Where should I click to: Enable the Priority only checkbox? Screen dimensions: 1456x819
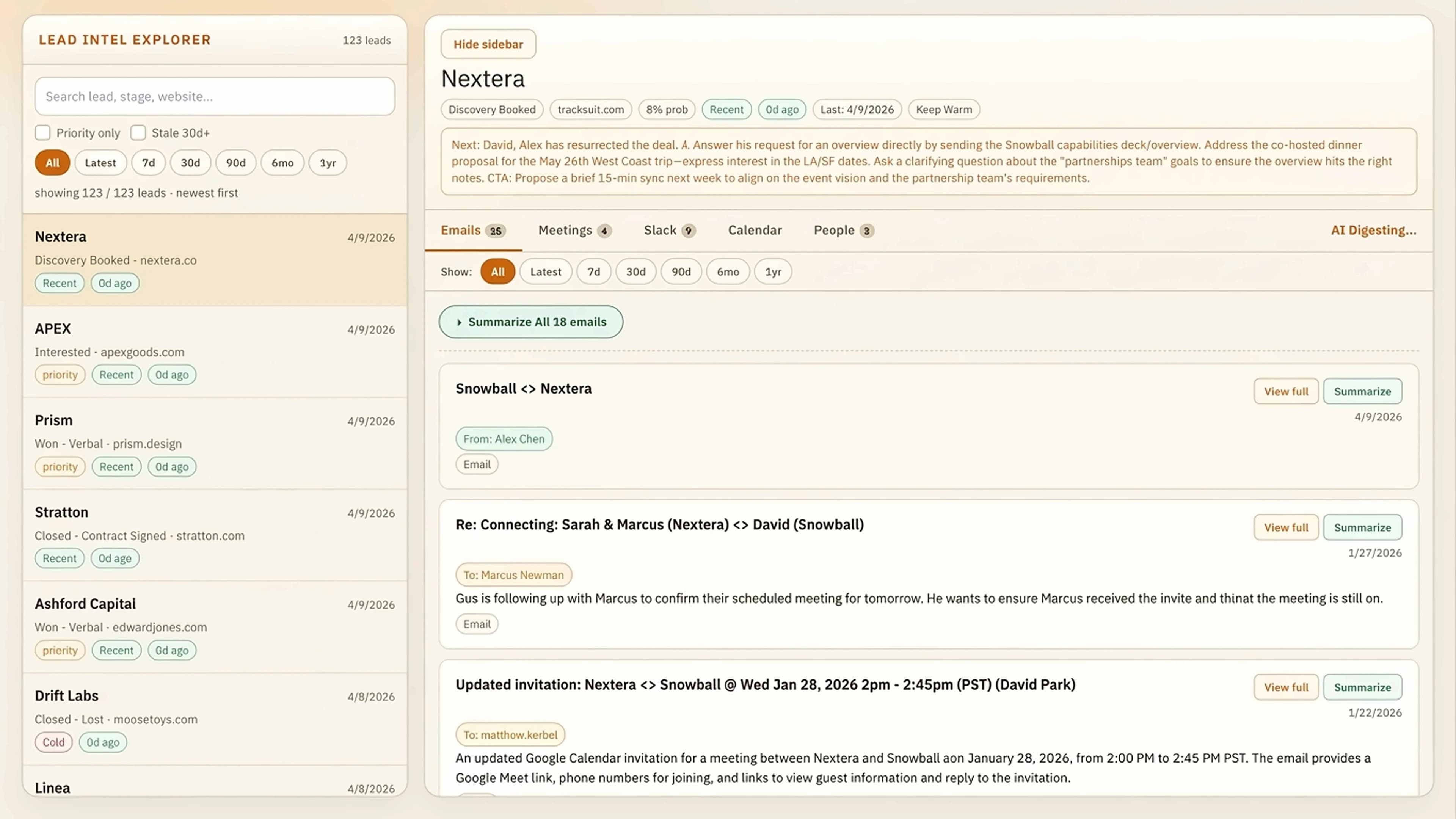[x=42, y=133]
